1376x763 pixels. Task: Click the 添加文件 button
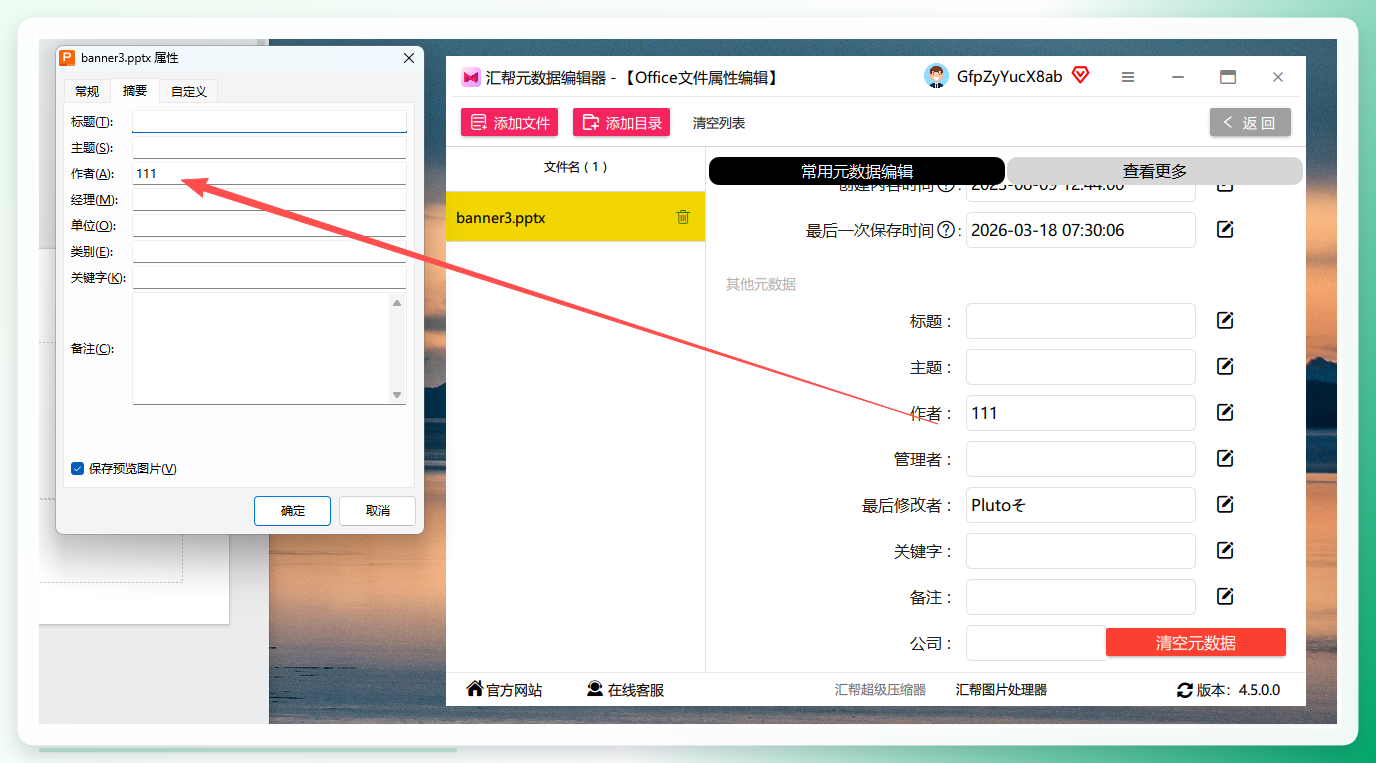510,122
